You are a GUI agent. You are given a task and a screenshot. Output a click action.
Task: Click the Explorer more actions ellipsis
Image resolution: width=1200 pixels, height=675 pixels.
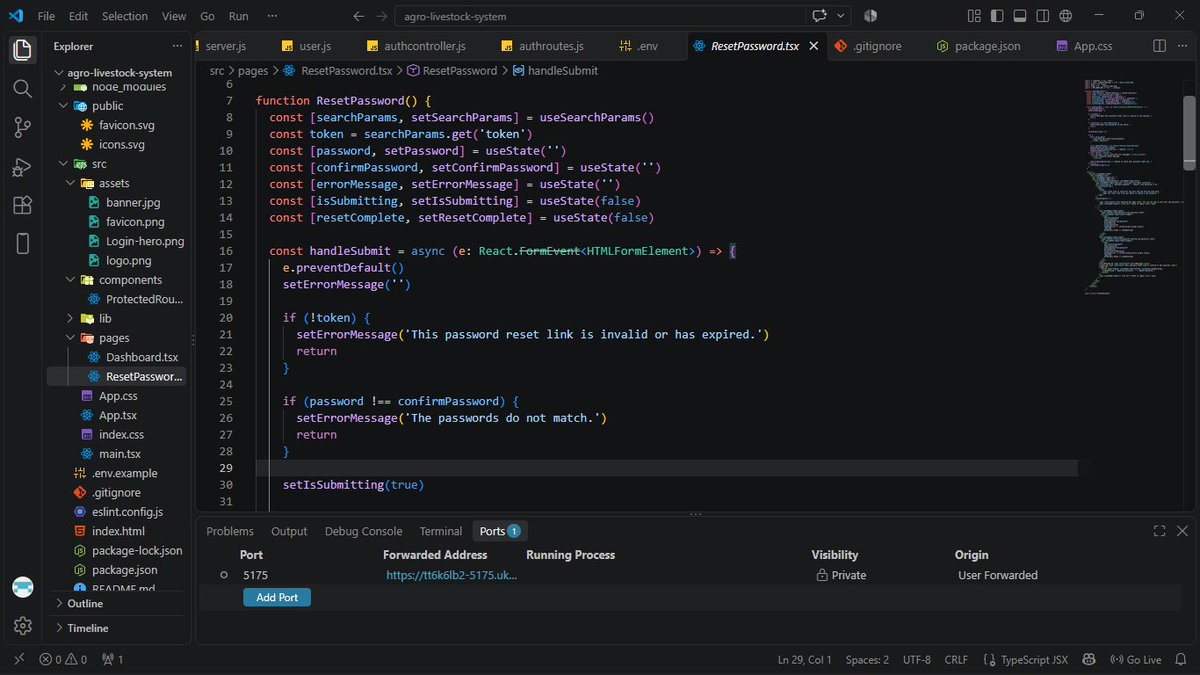click(x=177, y=46)
